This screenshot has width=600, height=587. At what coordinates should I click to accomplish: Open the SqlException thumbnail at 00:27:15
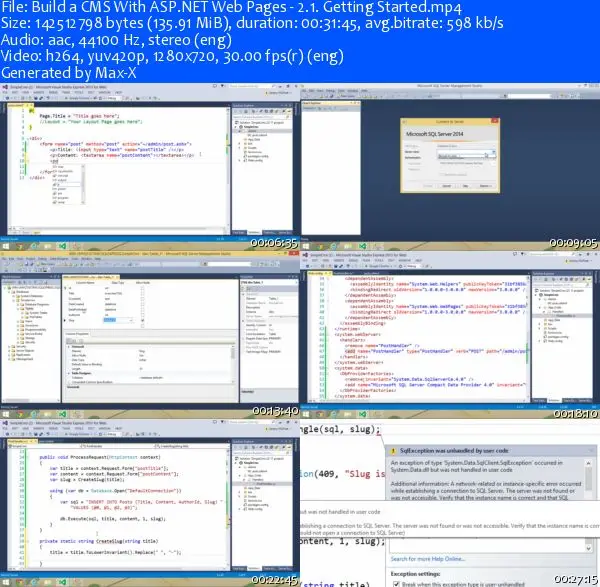coord(450,503)
